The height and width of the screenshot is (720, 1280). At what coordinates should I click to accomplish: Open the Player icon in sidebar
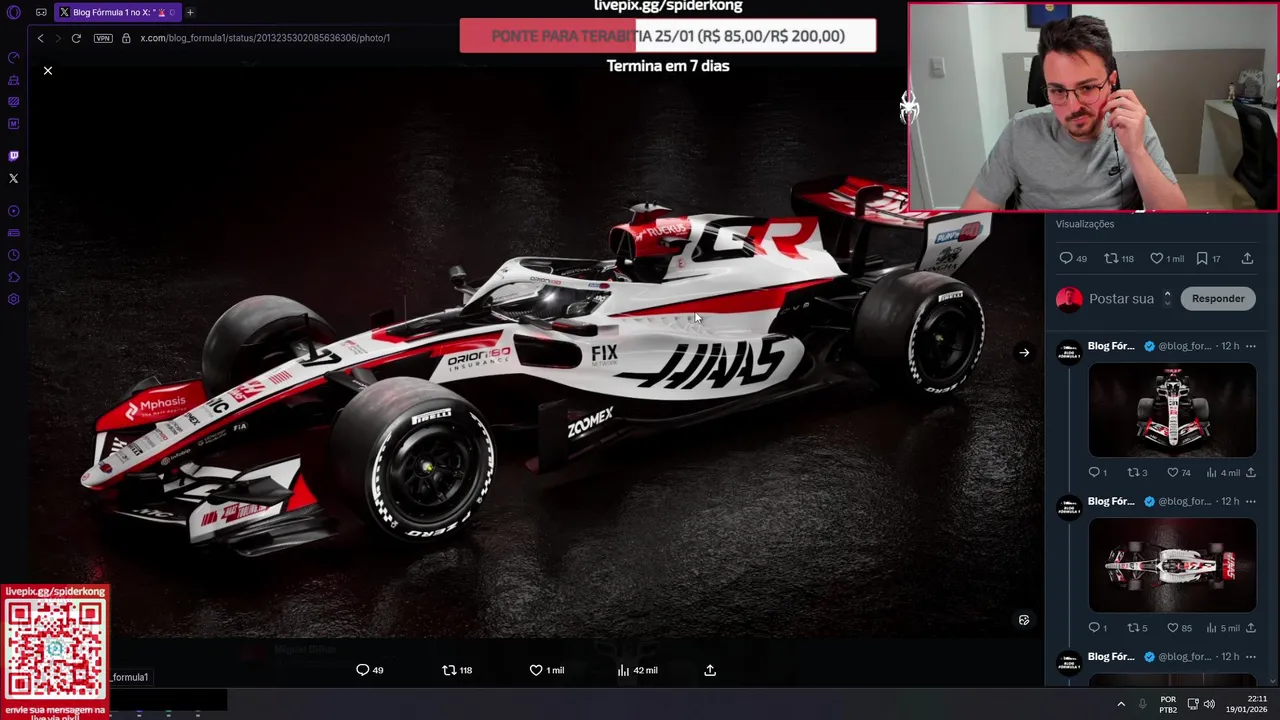(14, 211)
